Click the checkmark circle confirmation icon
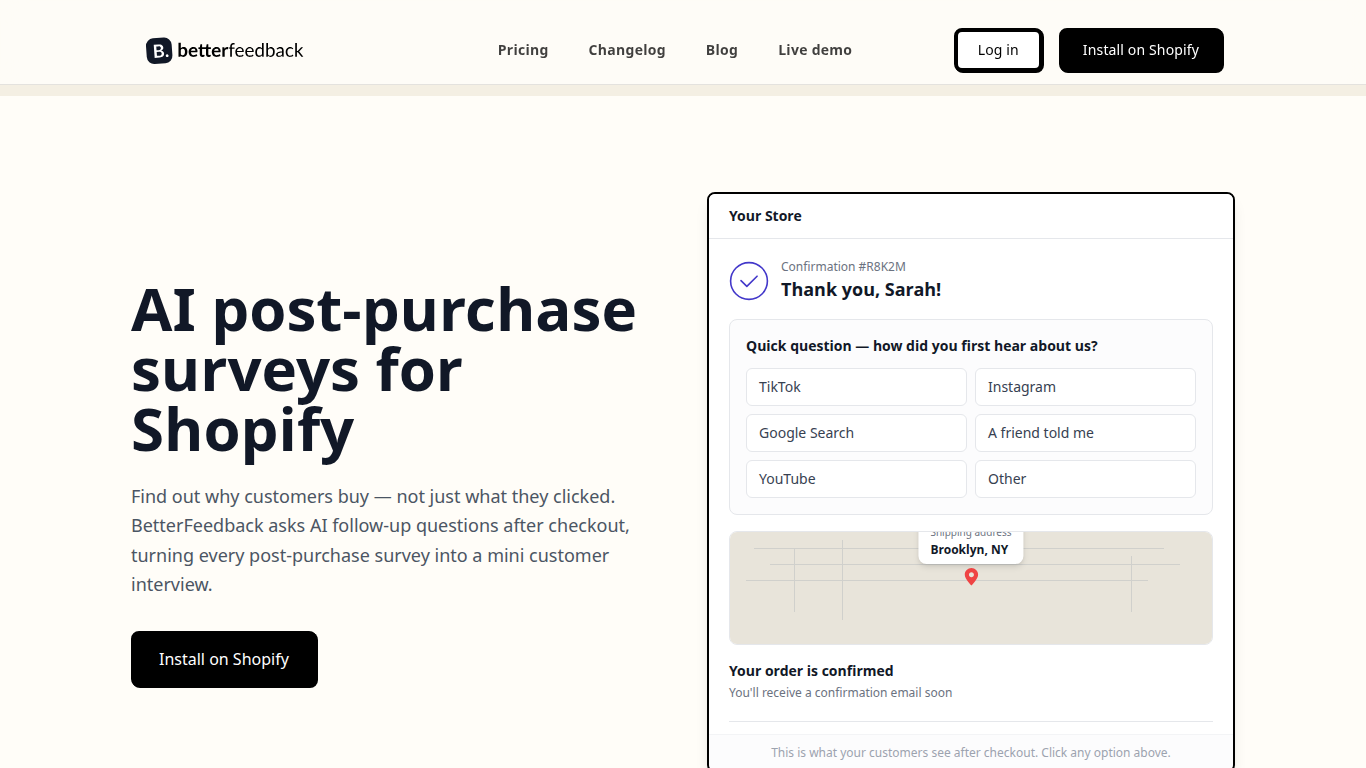The image size is (1366, 768). point(749,281)
